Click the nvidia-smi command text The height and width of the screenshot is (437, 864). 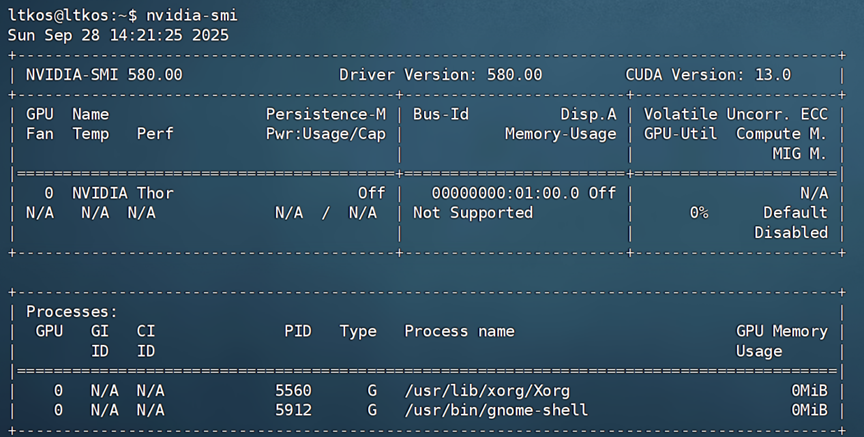click(192, 16)
